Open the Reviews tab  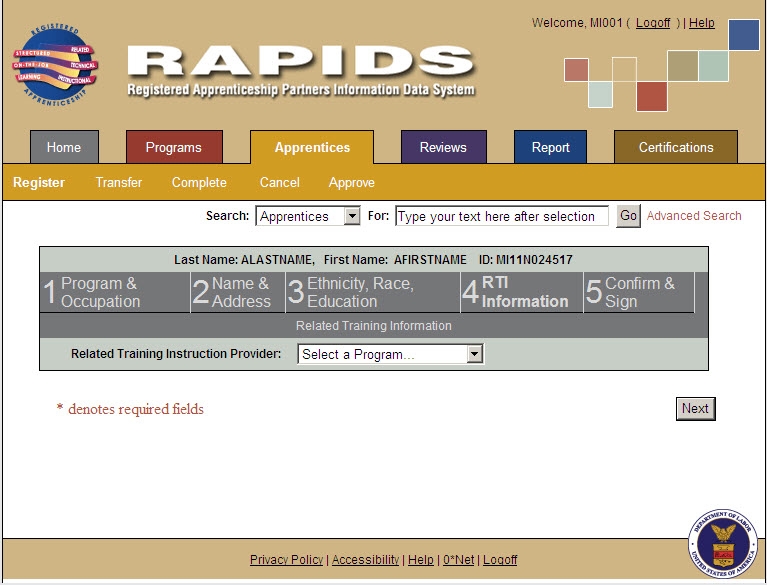coord(444,147)
